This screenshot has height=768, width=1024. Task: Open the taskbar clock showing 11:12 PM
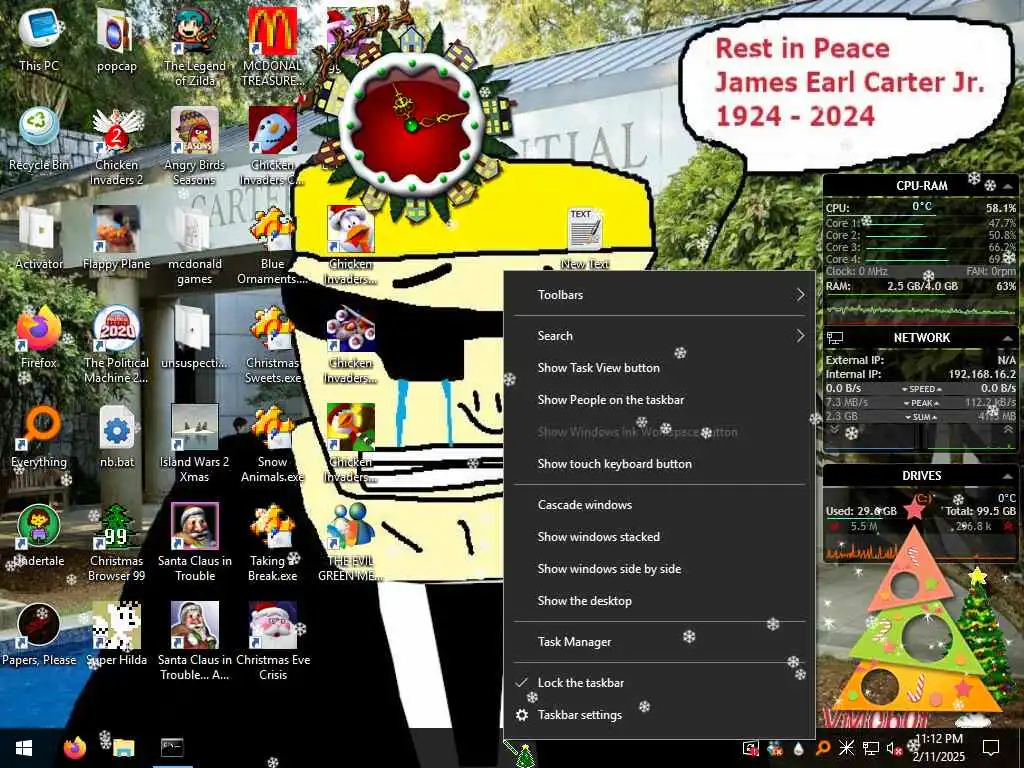coord(939,748)
